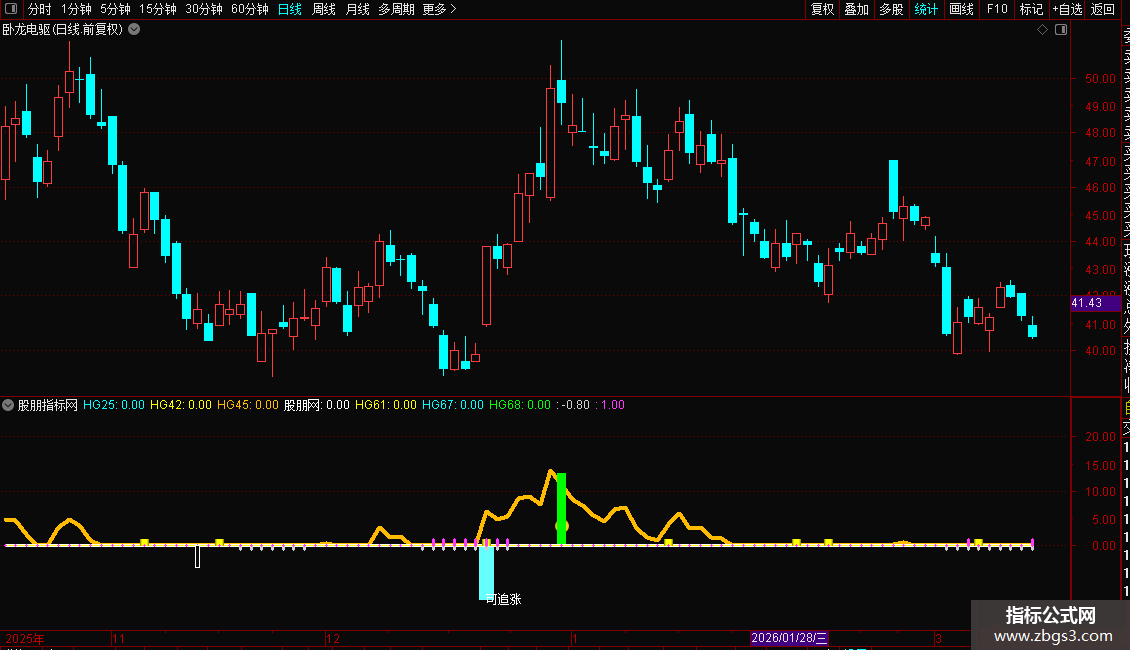Open 多周期 multi-period view

click(x=396, y=9)
